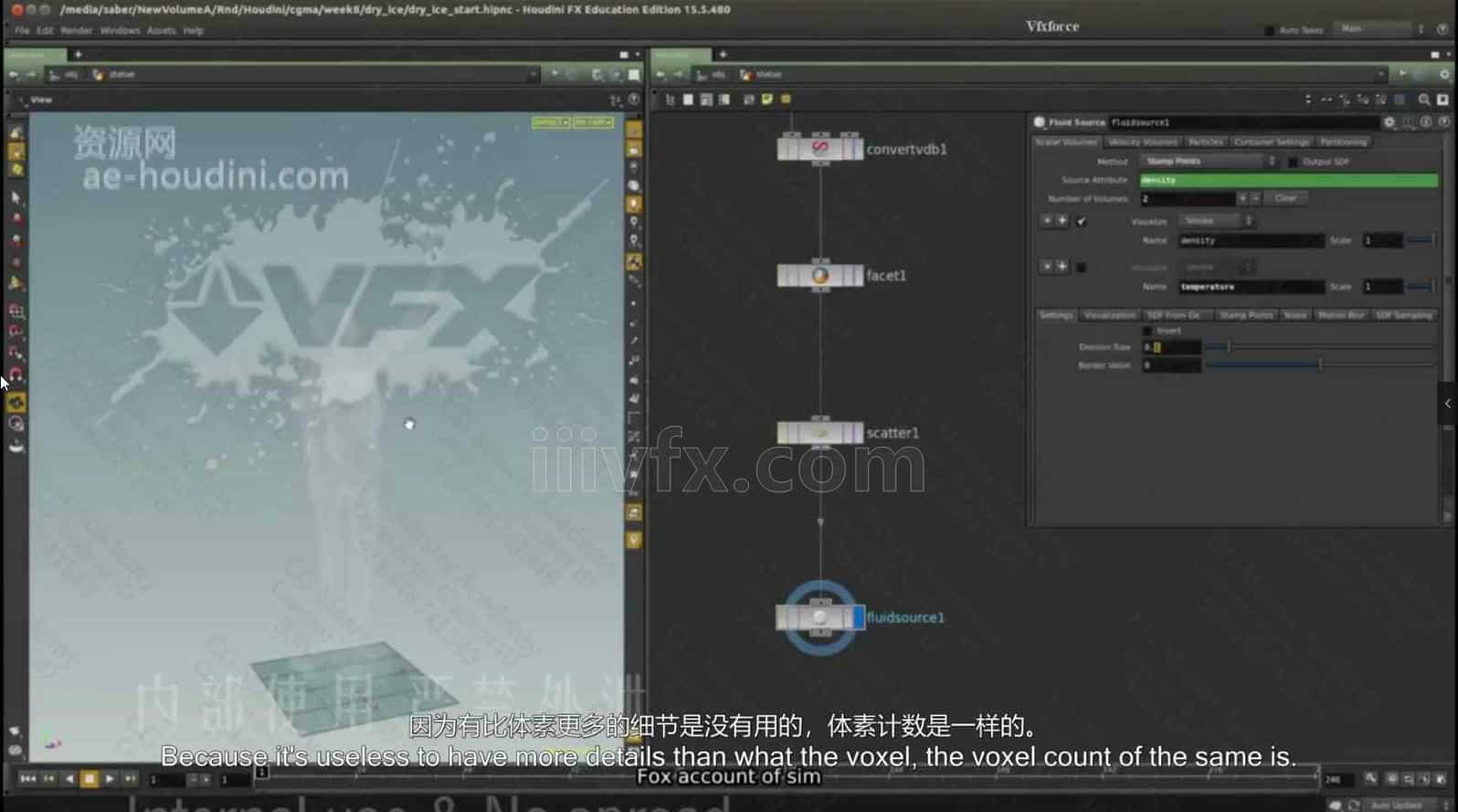The image size is (1458, 812).
Task: Open Container Settings tab
Action: (x=1272, y=142)
